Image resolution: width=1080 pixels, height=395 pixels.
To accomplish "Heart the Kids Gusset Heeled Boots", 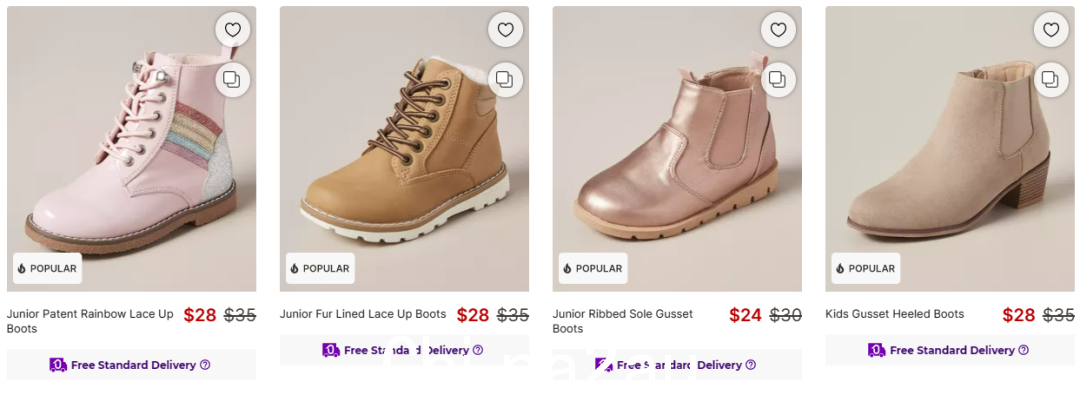I will click(1051, 30).
